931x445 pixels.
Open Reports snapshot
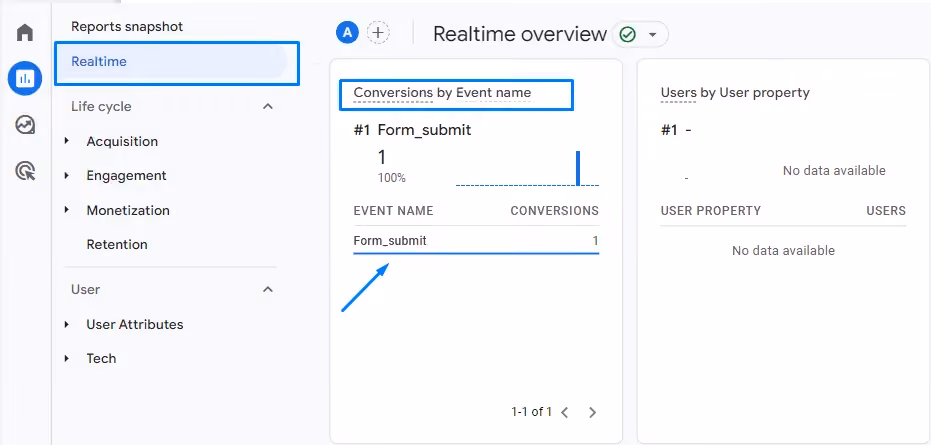(127, 27)
